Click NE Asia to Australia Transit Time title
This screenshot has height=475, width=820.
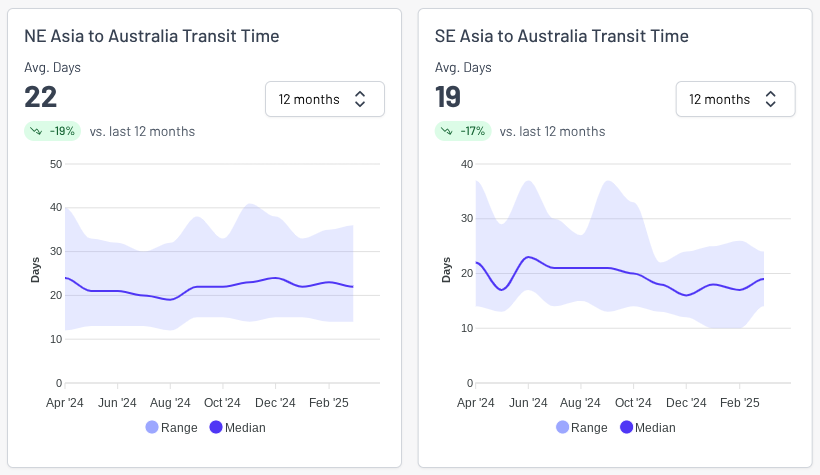152,36
